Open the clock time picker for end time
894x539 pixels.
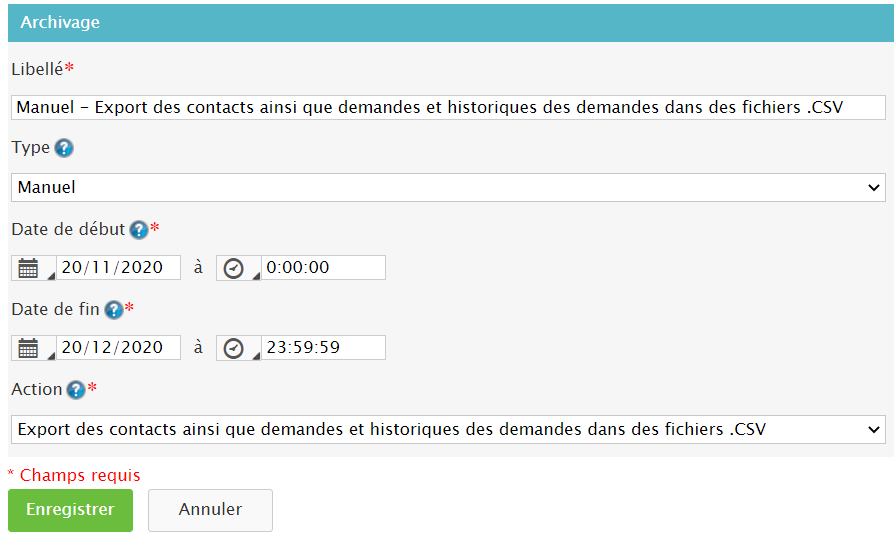(235, 348)
